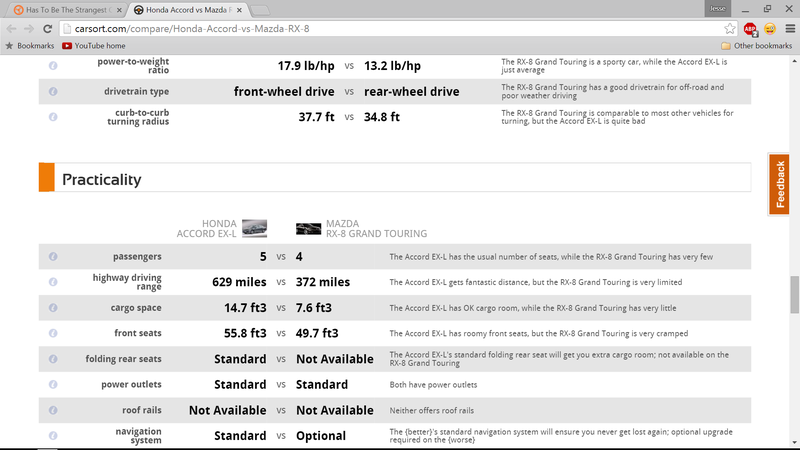Image resolution: width=800 pixels, height=450 pixels.
Task: Click the MAZDA RX-8 GRAND TOURING heading
Action: point(377,229)
